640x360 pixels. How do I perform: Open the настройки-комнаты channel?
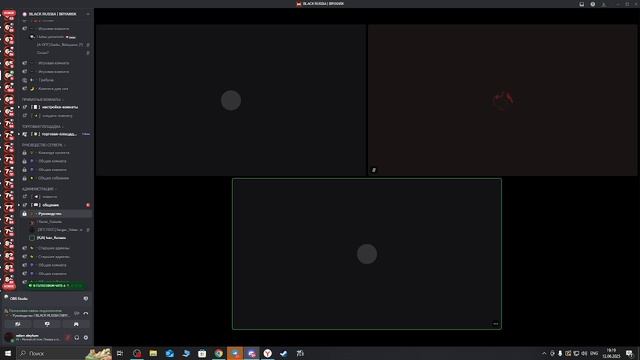[x=56, y=107]
